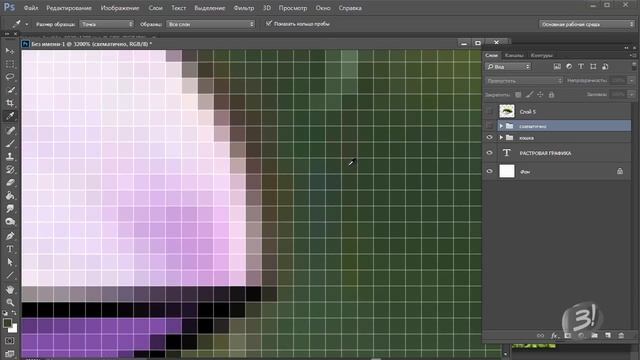Show the схематично group visibility

490,126
